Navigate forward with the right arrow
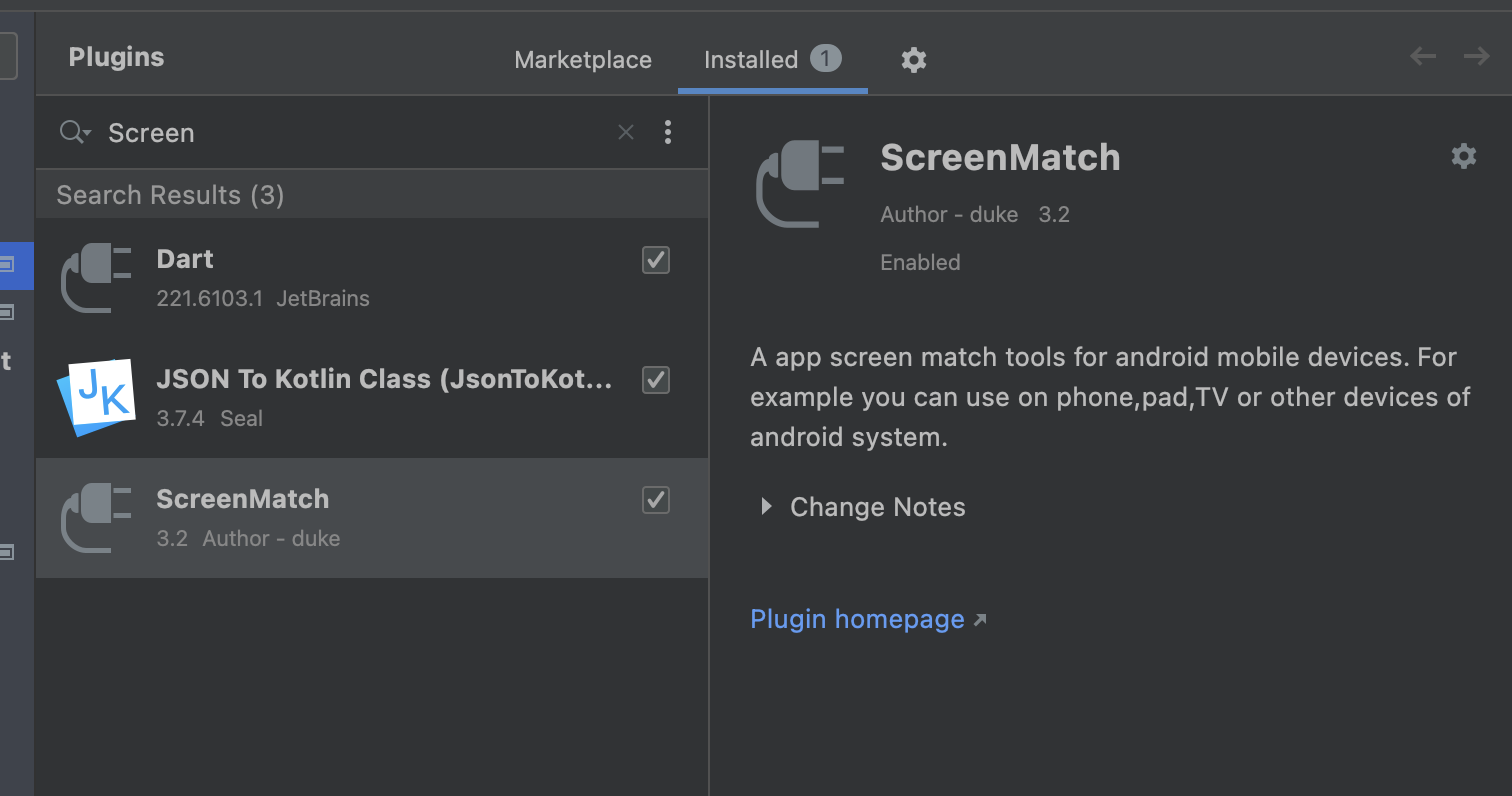Image resolution: width=1512 pixels, height=796 pixels. [x=1476, y=57]
